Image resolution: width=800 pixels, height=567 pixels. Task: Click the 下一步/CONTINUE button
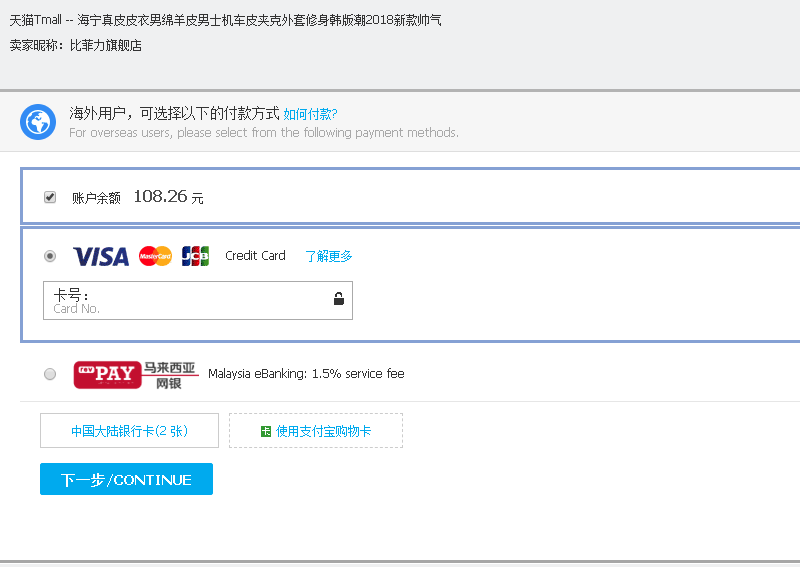point(126,480)
